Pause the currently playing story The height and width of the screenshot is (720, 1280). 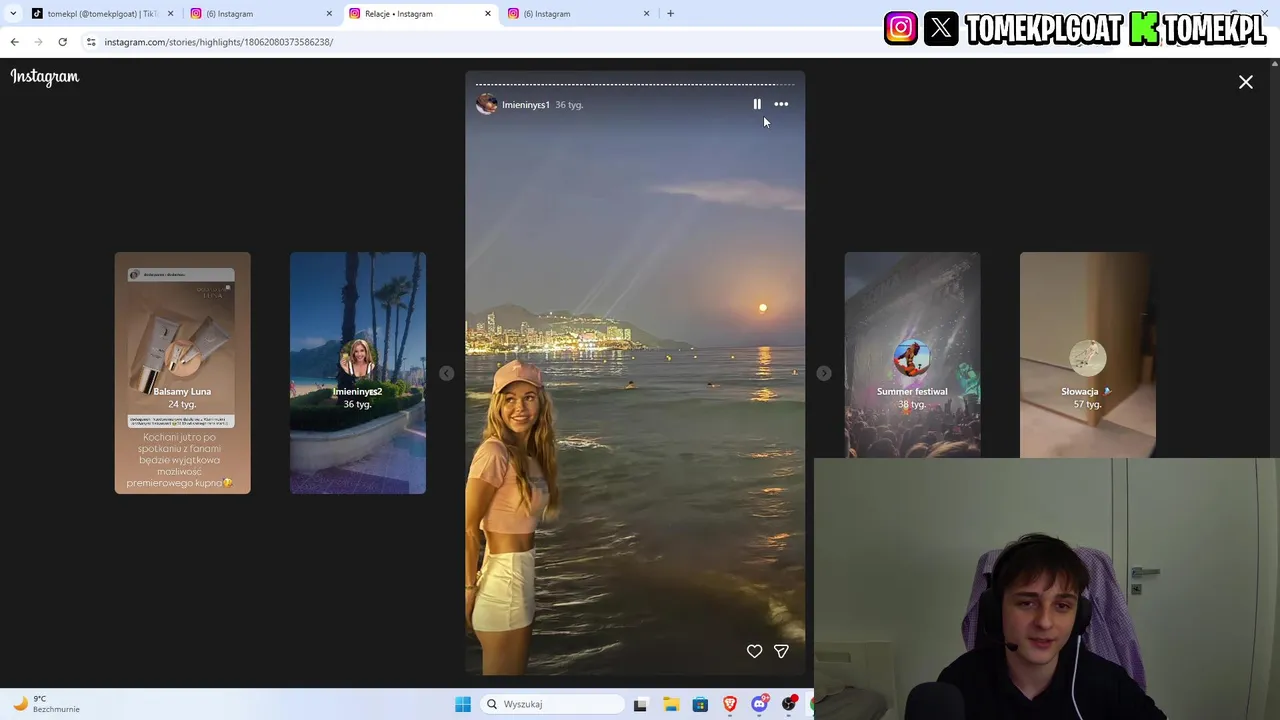click(757, 104)
